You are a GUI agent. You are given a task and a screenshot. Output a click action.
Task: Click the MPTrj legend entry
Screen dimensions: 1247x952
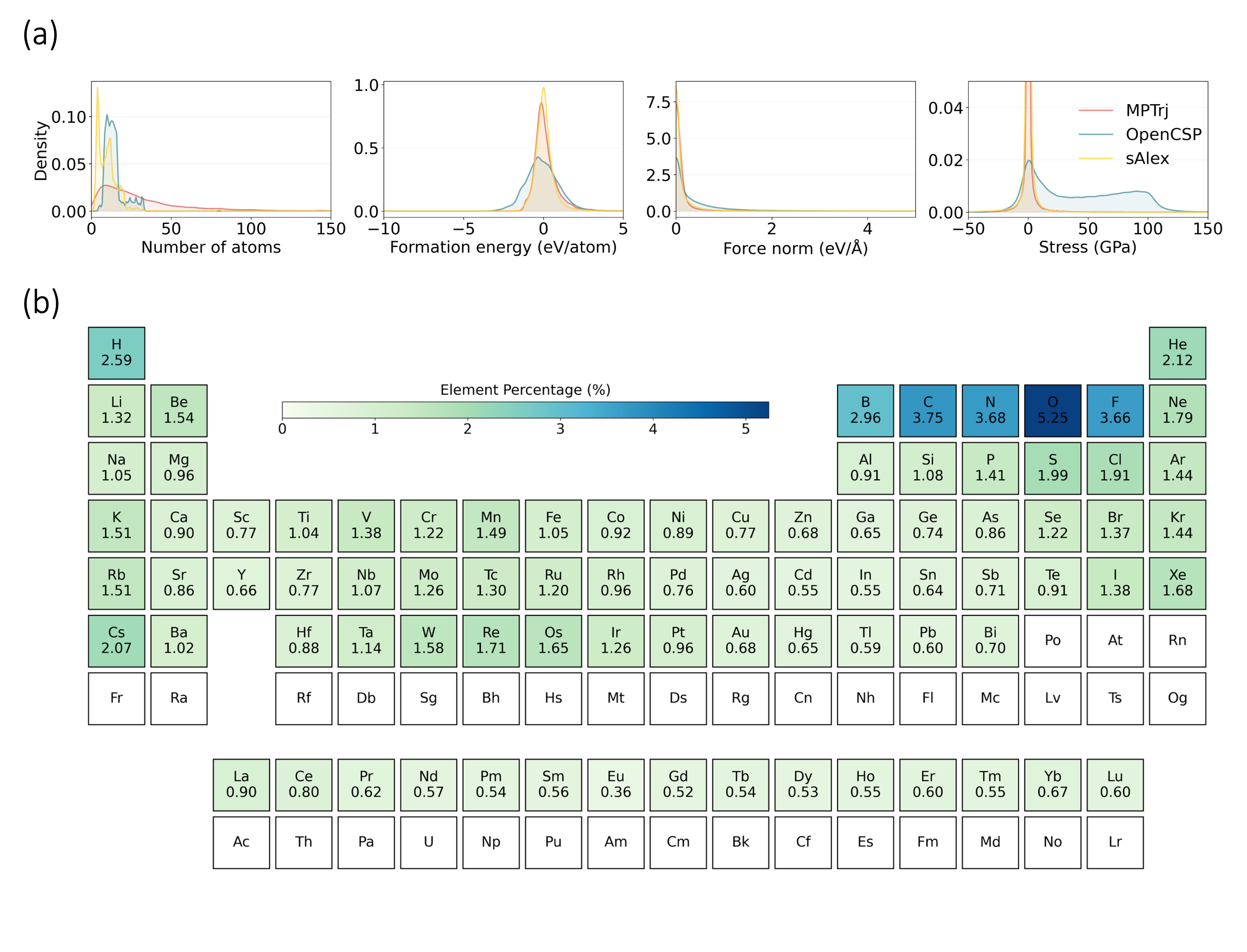click(1146, 110)
